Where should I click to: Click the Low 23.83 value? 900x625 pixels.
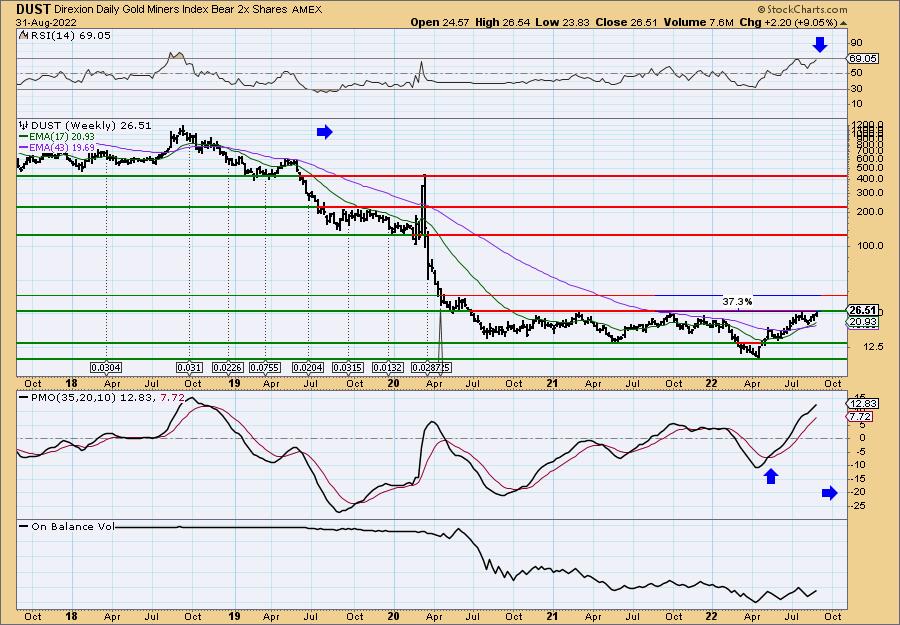coord(561,22)
